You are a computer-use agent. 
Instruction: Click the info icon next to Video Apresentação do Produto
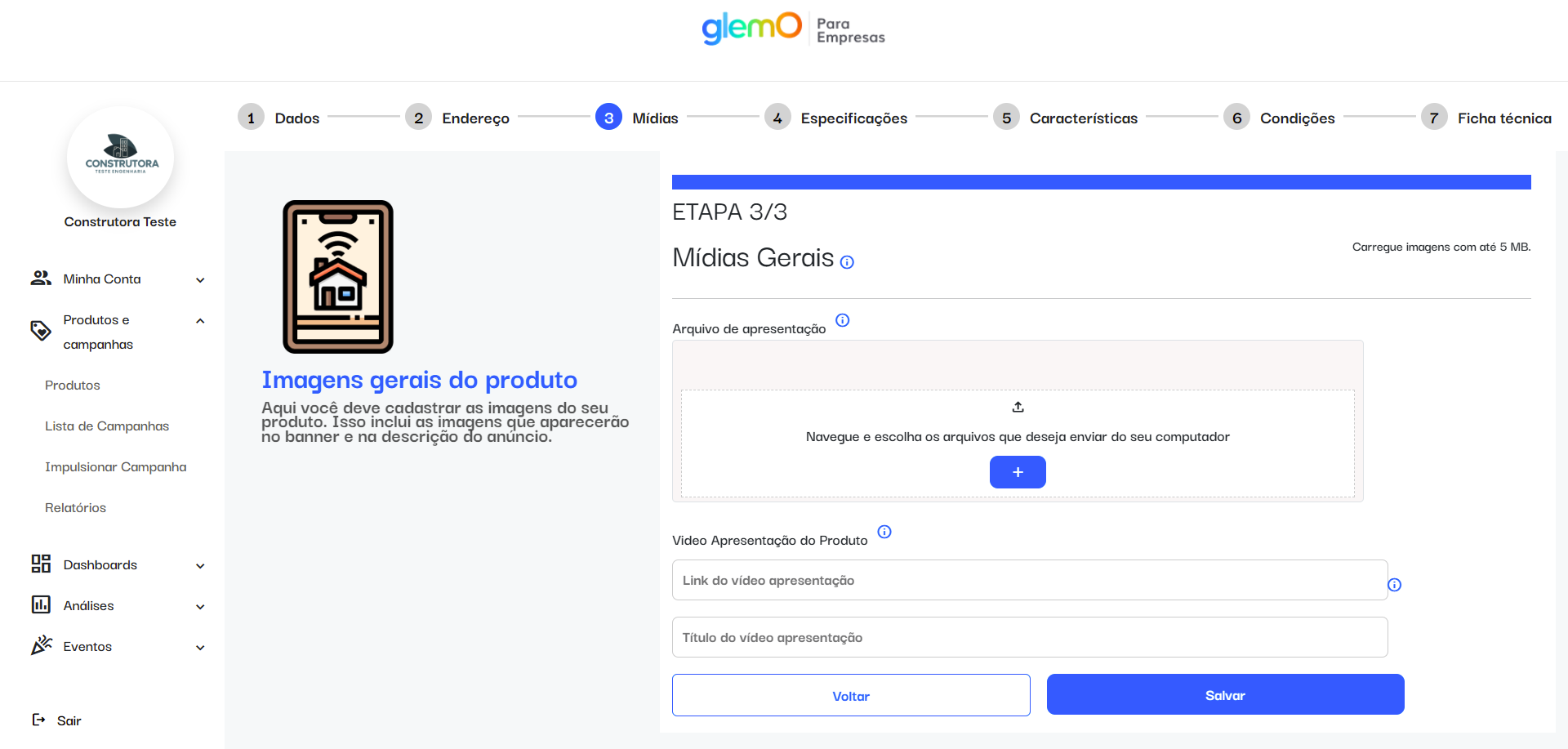884,532
